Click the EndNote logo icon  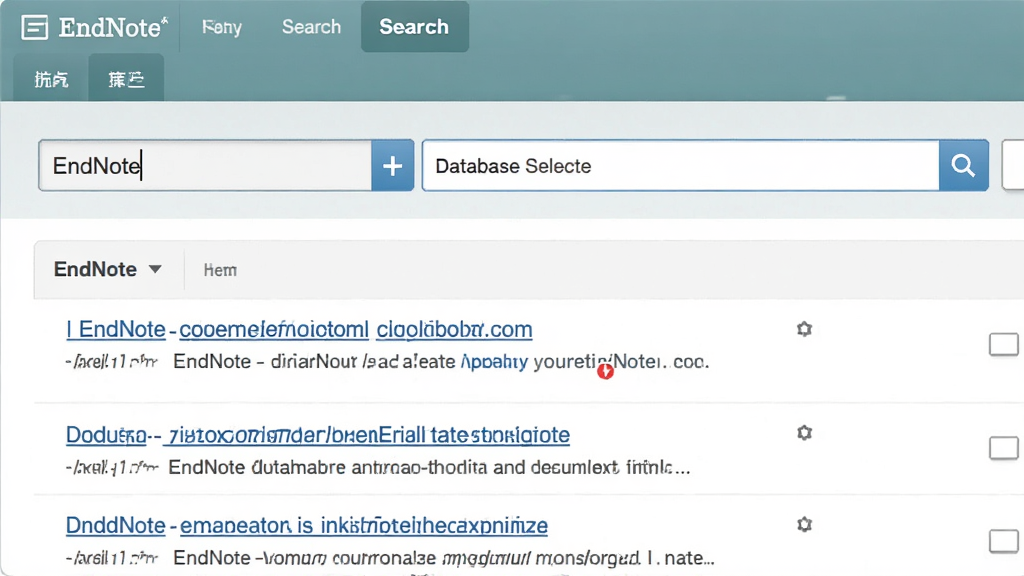click(x=35, y=27)
